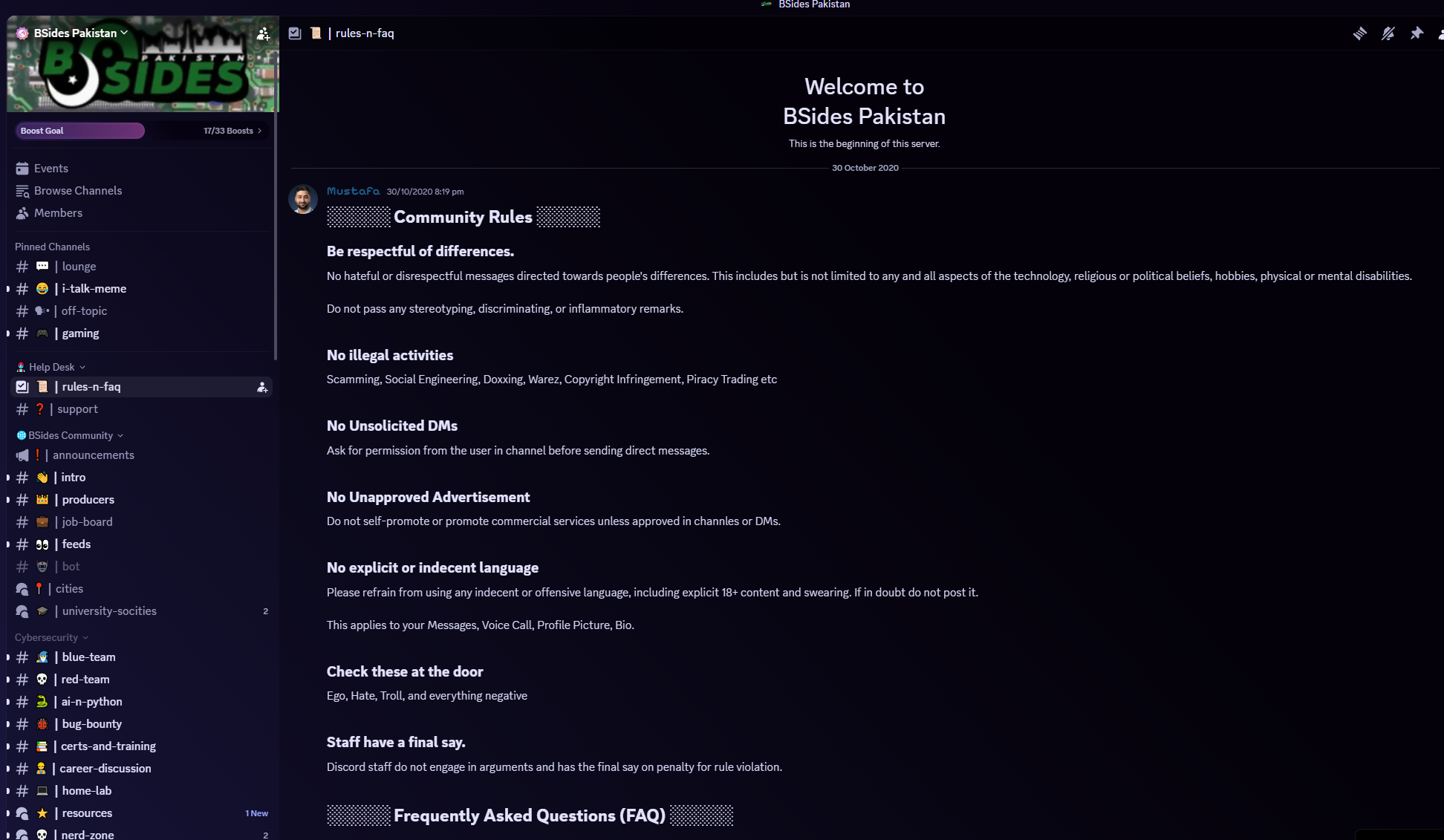
Task: Open the support channel
Action: 140,409
